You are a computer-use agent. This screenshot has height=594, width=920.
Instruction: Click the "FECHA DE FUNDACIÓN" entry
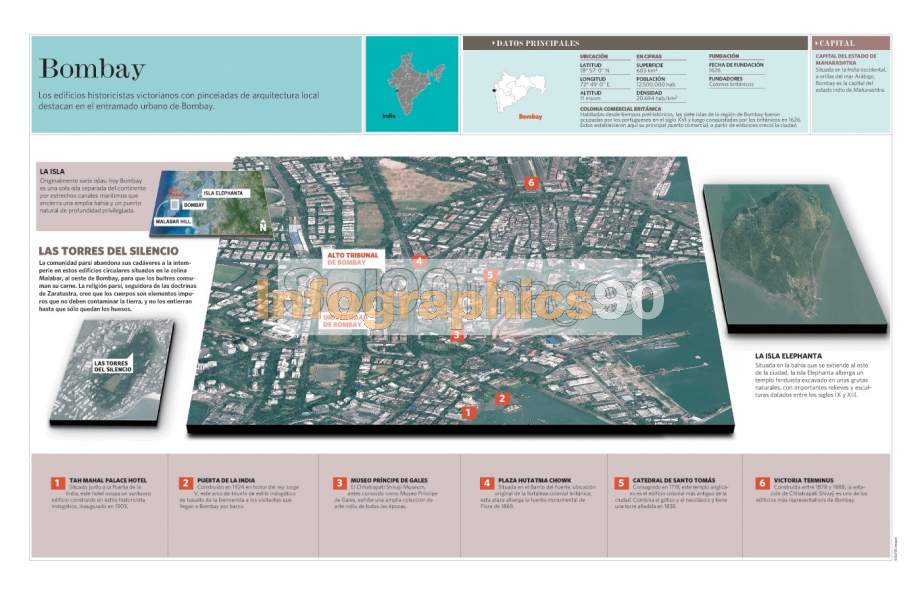point(736,67)
